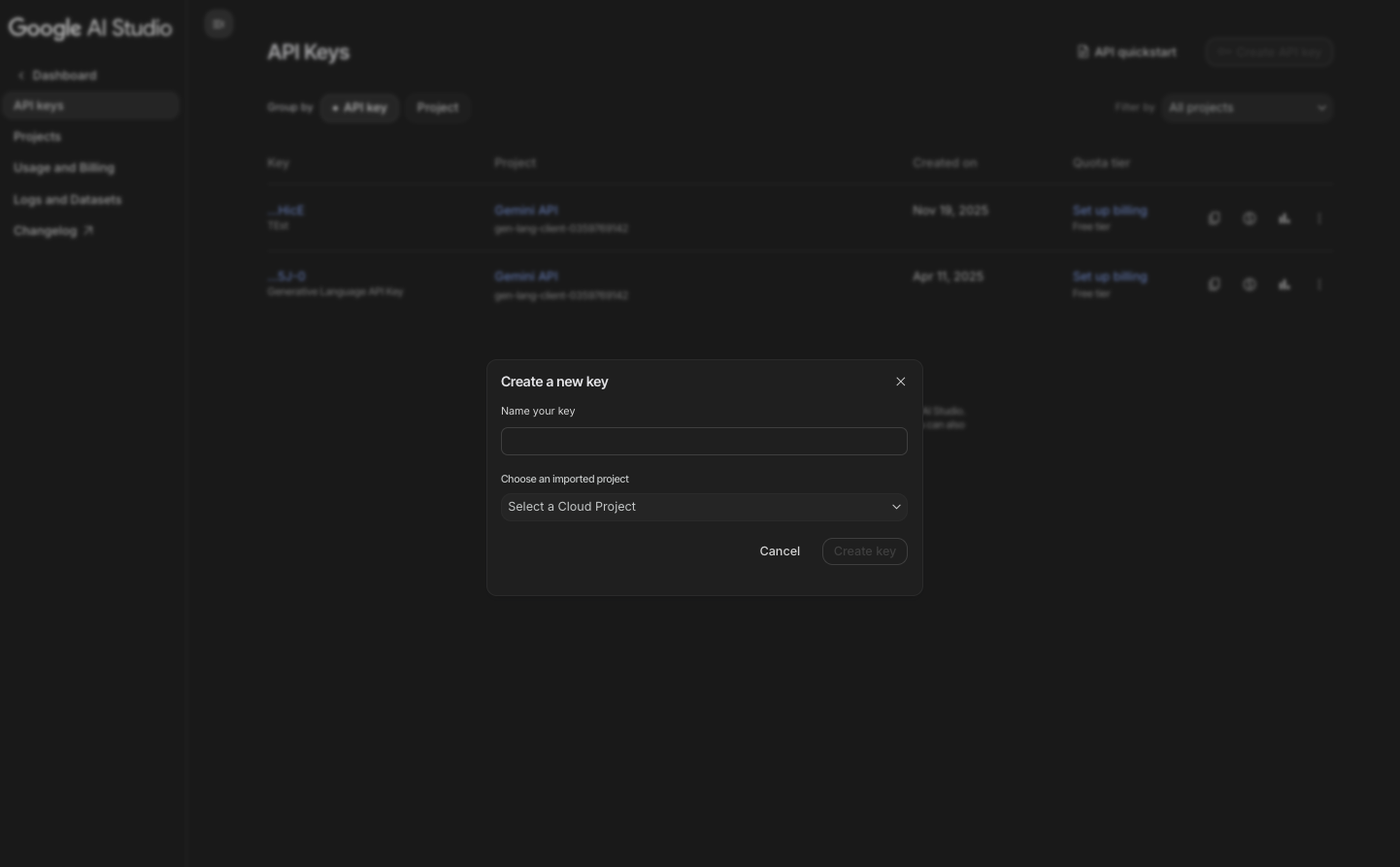Open usage chart icon for Nov 19 key
The height and width of the screenshot is (867, 1400).
pos(1284,218)
